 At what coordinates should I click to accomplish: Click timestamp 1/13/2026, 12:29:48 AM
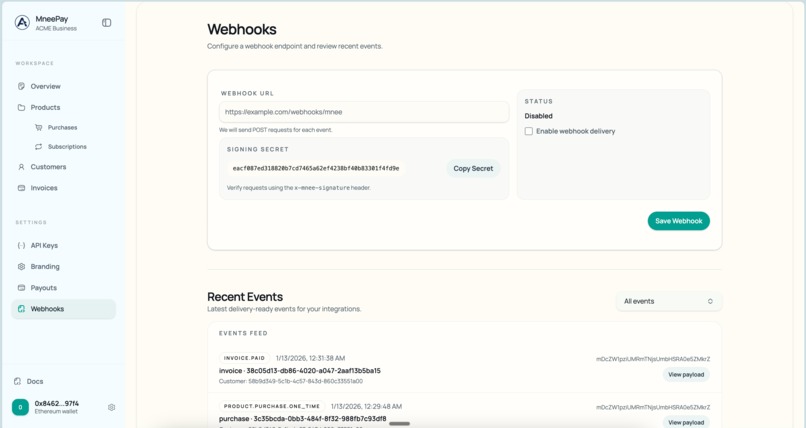click(x=367, y=406)
